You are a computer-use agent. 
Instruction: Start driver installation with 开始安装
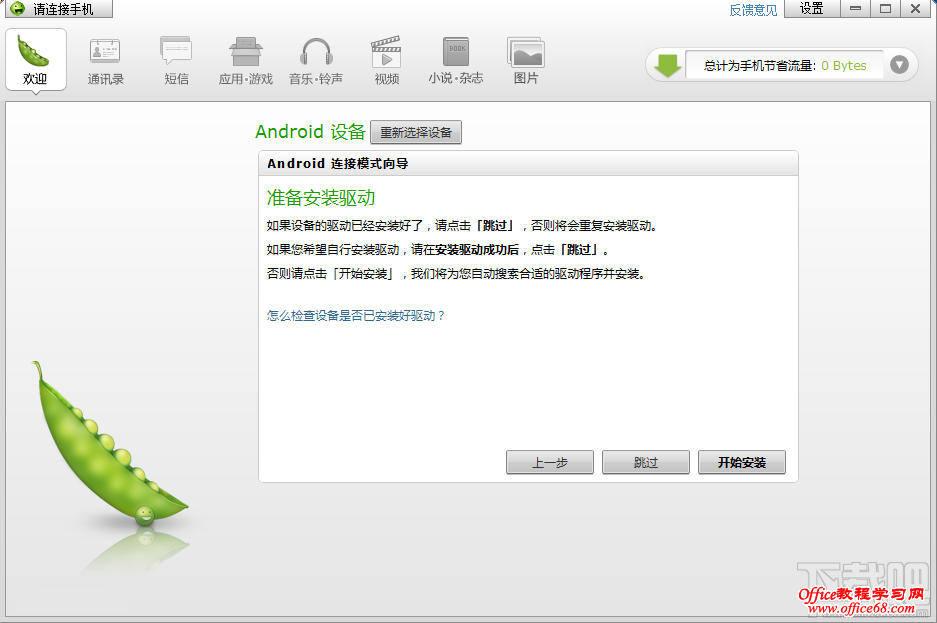(x=741, y=462)
